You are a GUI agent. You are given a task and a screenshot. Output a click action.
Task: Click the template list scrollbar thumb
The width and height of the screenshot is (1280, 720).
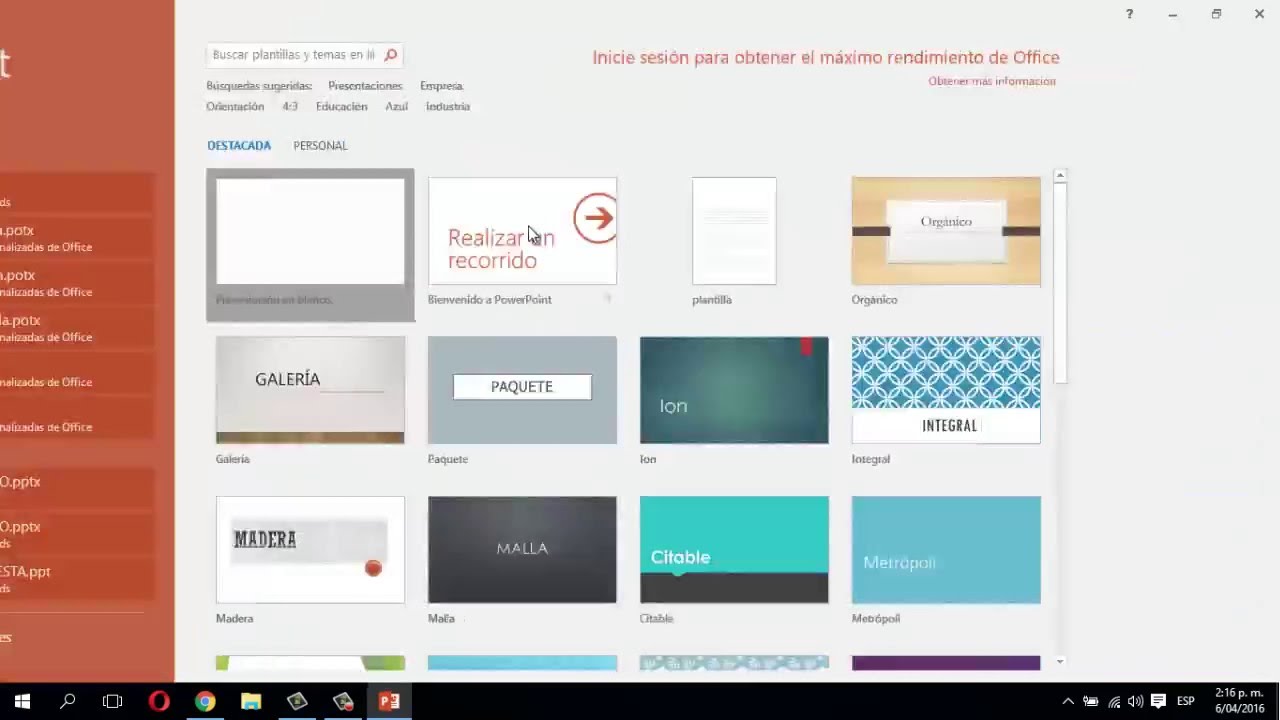1060,283
